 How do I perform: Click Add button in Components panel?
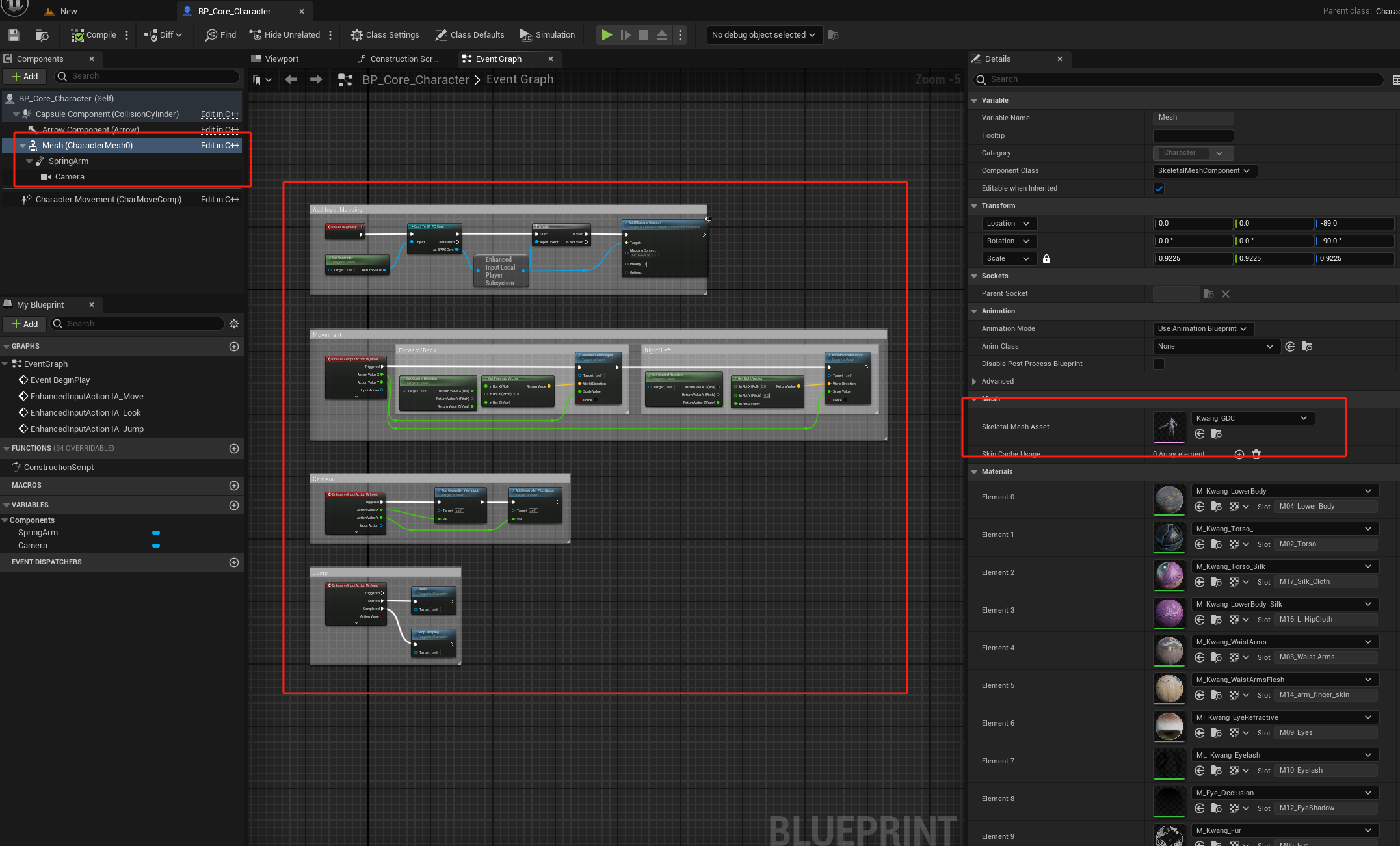tap(25, 77)
